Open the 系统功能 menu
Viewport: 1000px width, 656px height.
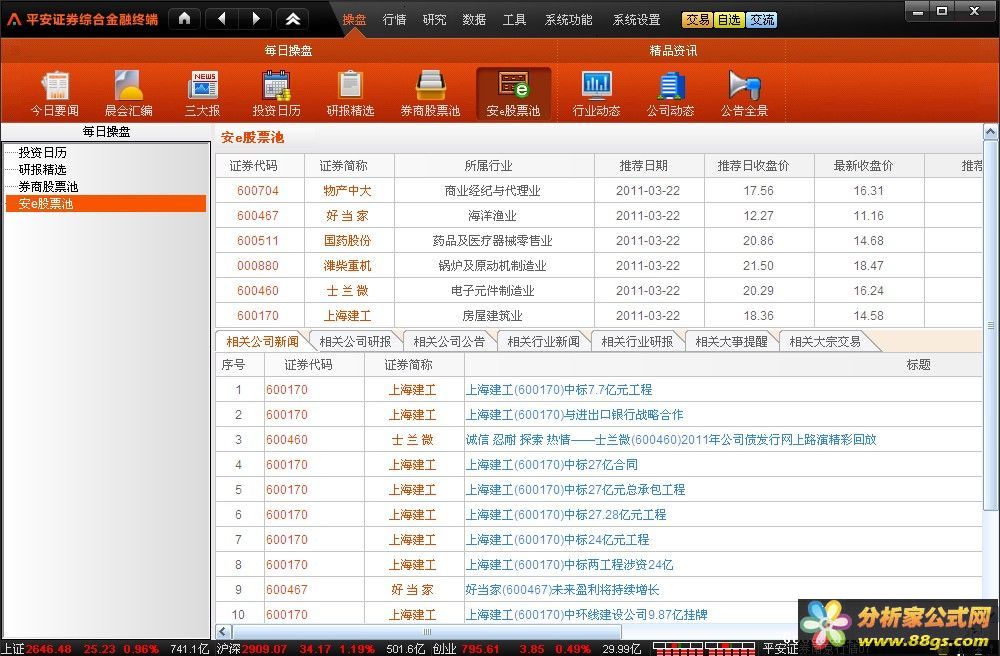[x=568, y=20]
